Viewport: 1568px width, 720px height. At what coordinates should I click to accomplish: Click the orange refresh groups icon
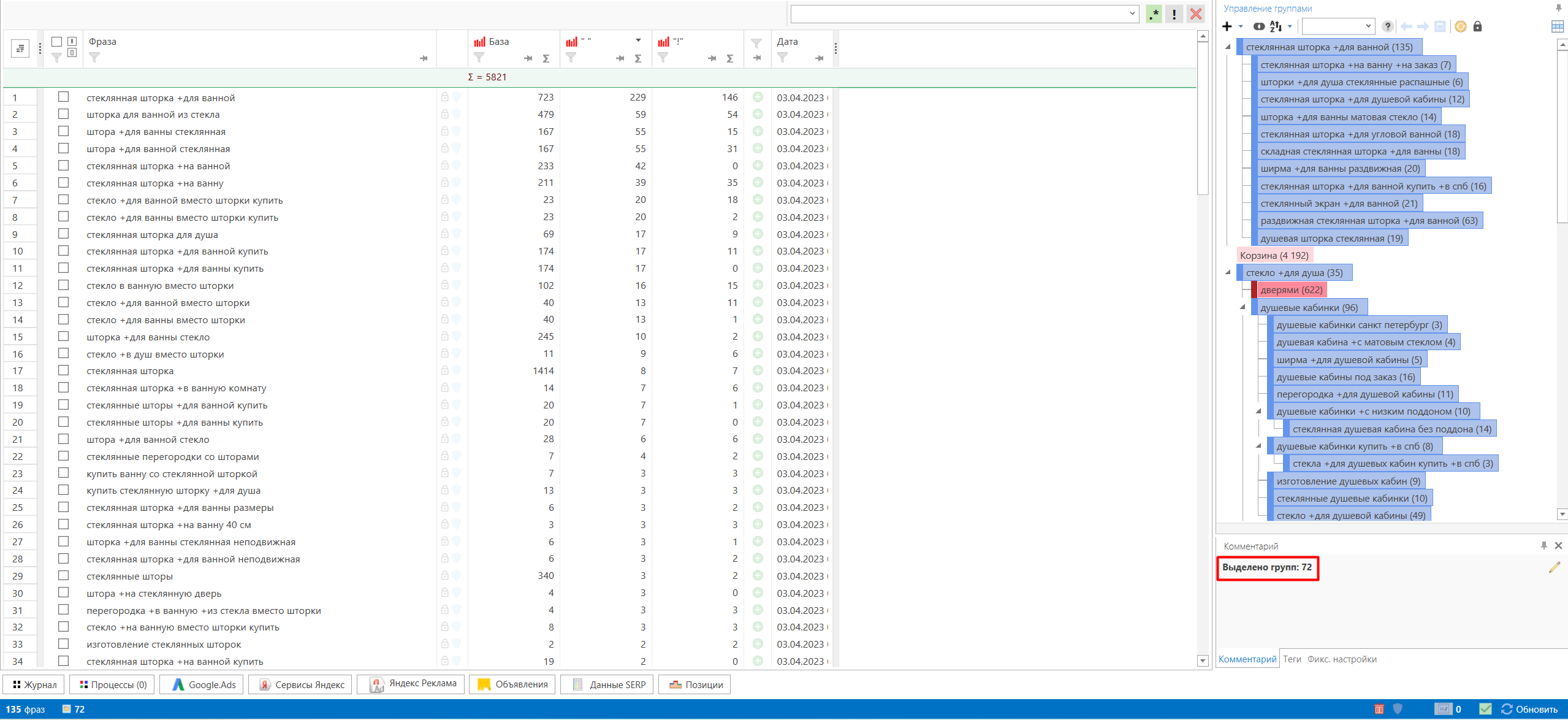point(1461,26)
